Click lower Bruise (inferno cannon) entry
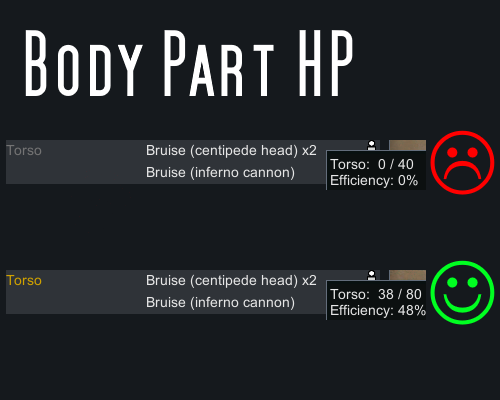This screenshot has width=500, height=400. click(220, 303)
